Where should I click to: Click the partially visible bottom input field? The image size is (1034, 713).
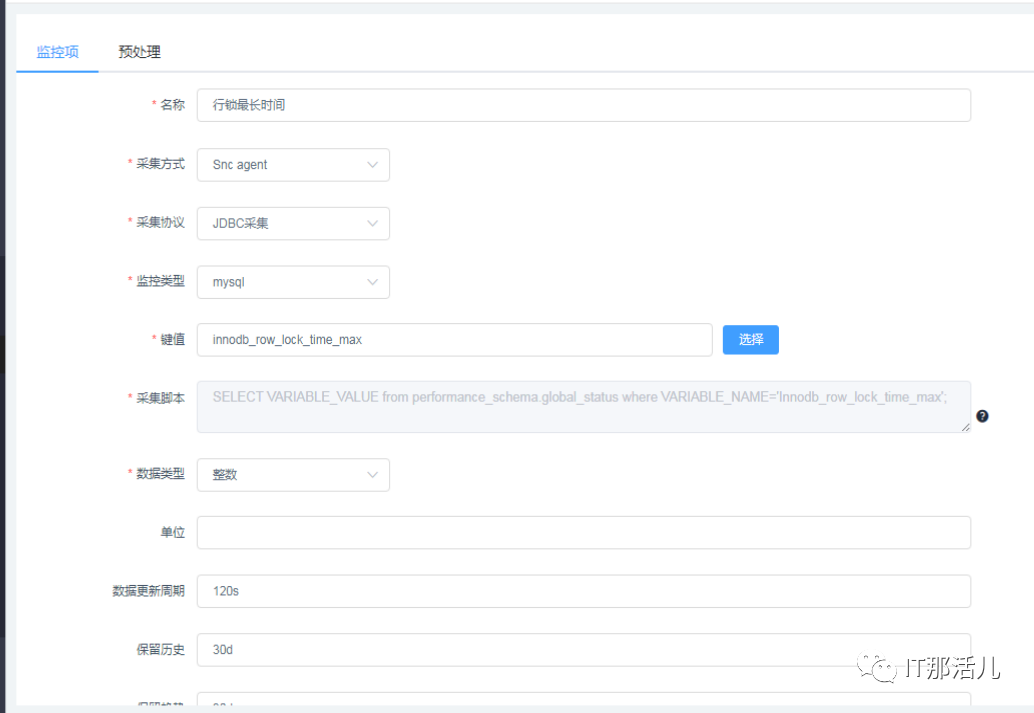583,701
